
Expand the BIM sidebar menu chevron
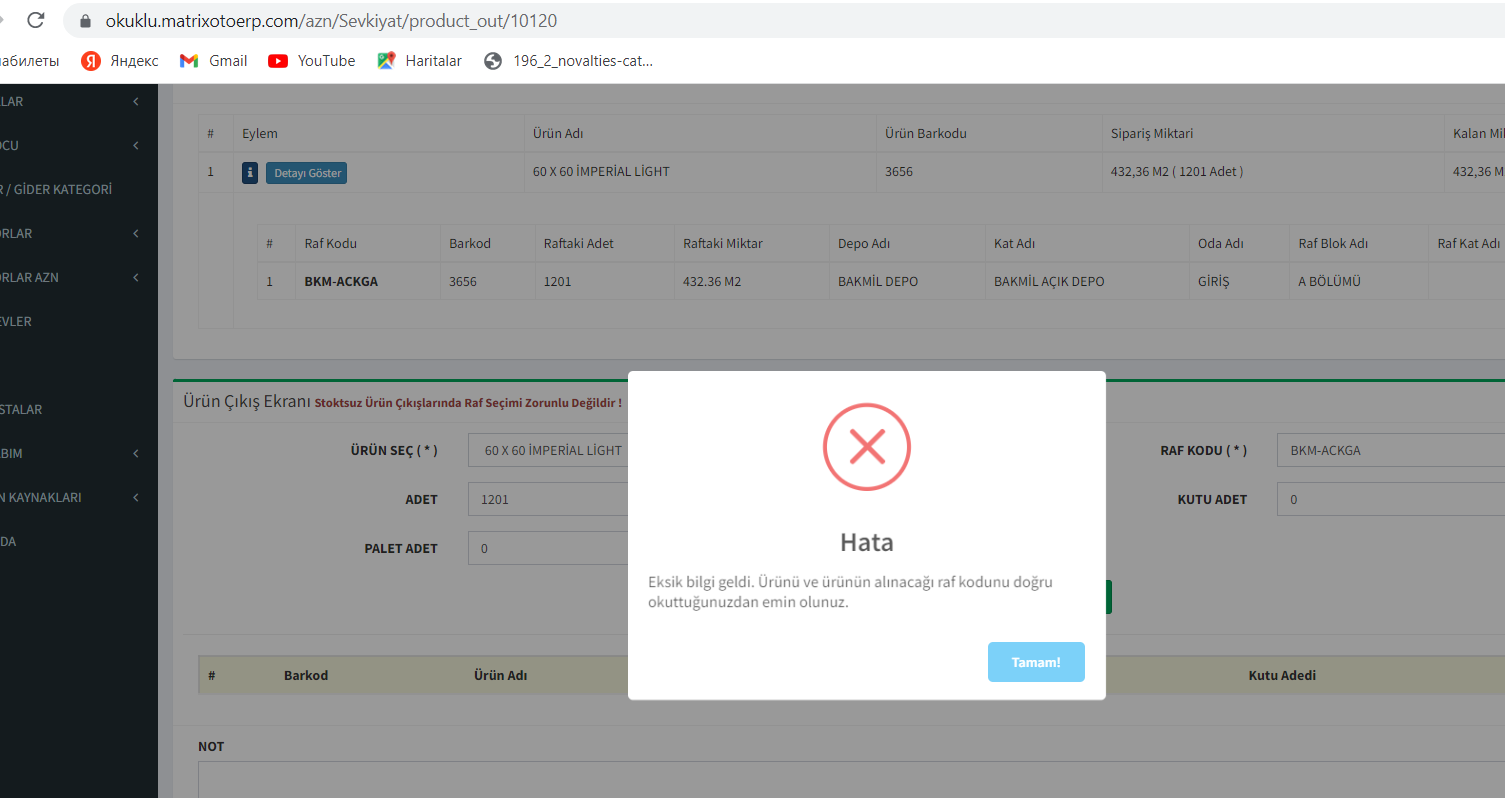click(x=135, y=453)
